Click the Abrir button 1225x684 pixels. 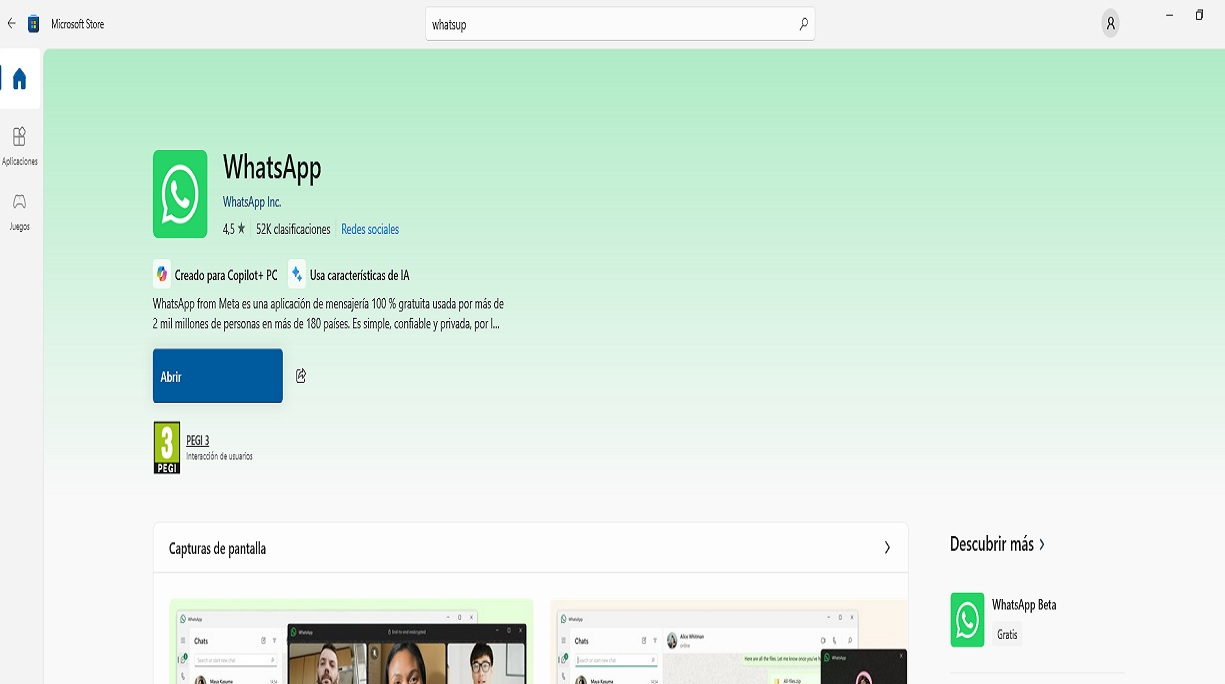tap(218, 376)
